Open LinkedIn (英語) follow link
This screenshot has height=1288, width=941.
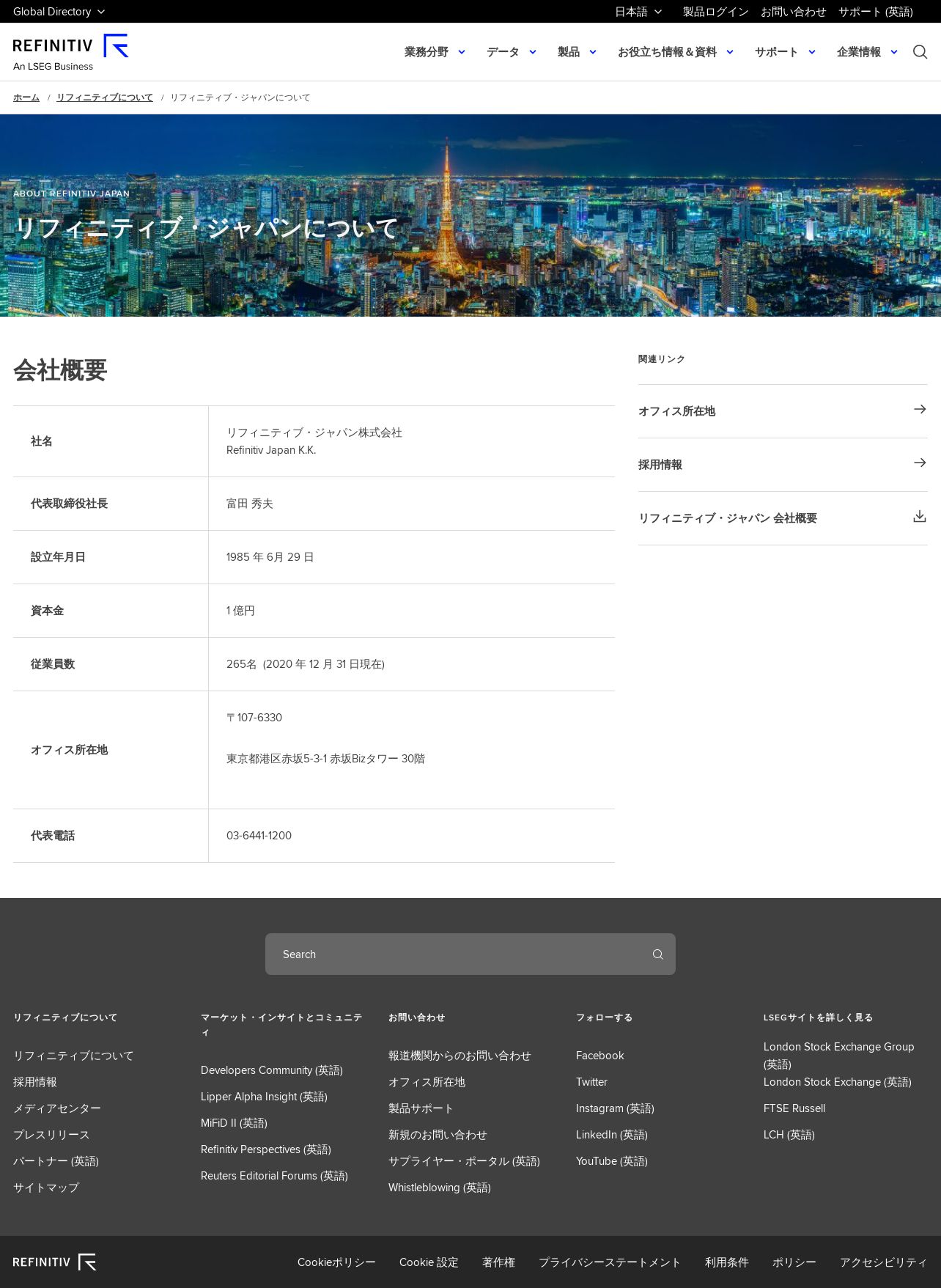[612, 1135]
